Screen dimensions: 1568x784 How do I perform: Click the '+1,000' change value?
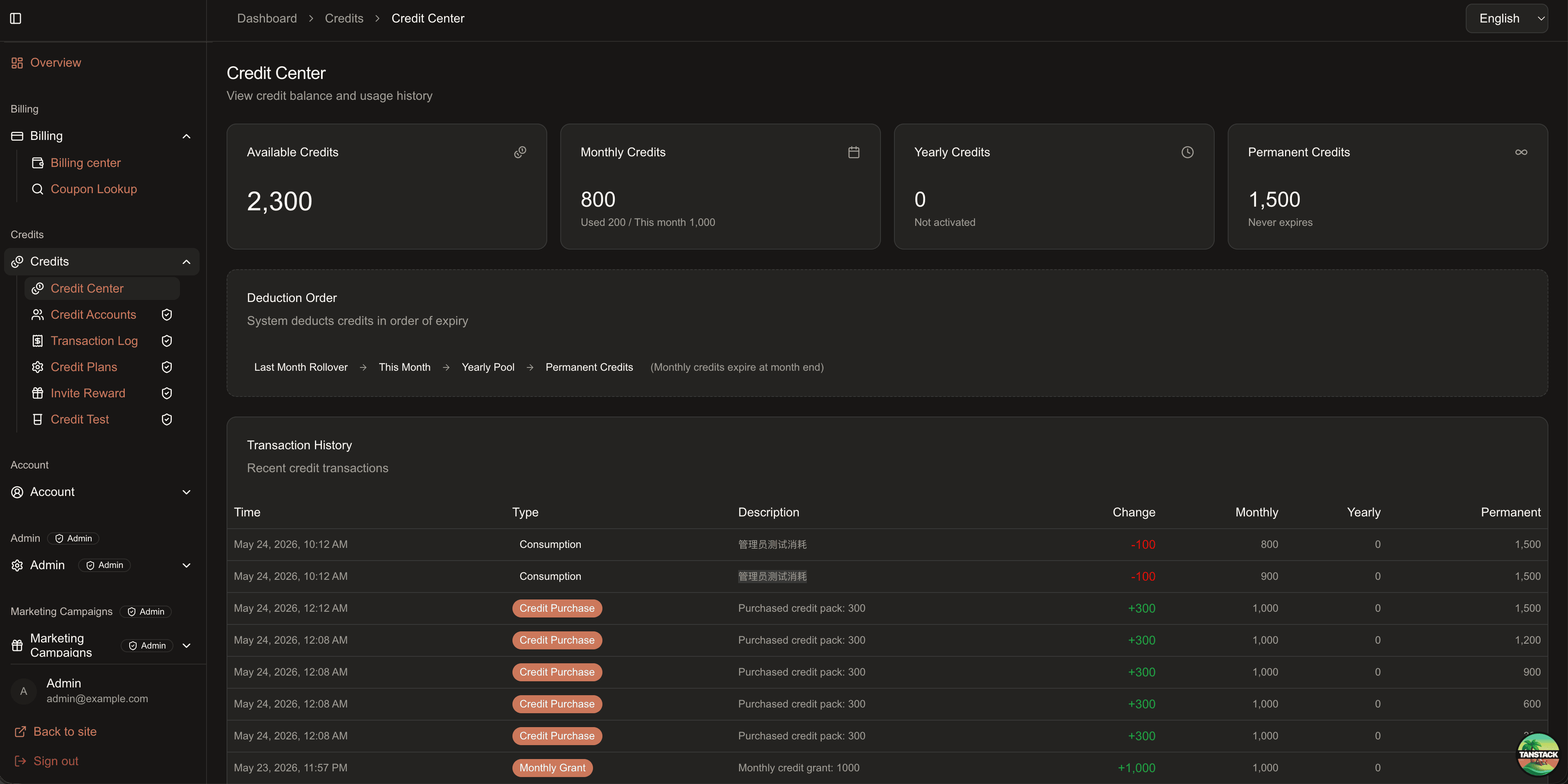(1136, 768)
